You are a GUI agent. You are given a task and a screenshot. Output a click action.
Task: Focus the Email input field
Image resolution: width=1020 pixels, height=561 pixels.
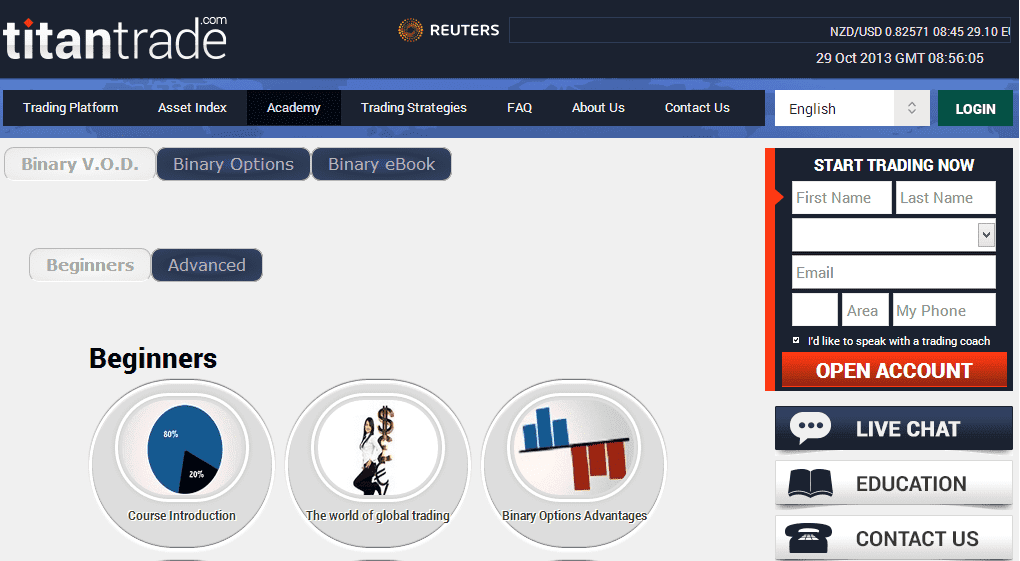pos(894,272)
